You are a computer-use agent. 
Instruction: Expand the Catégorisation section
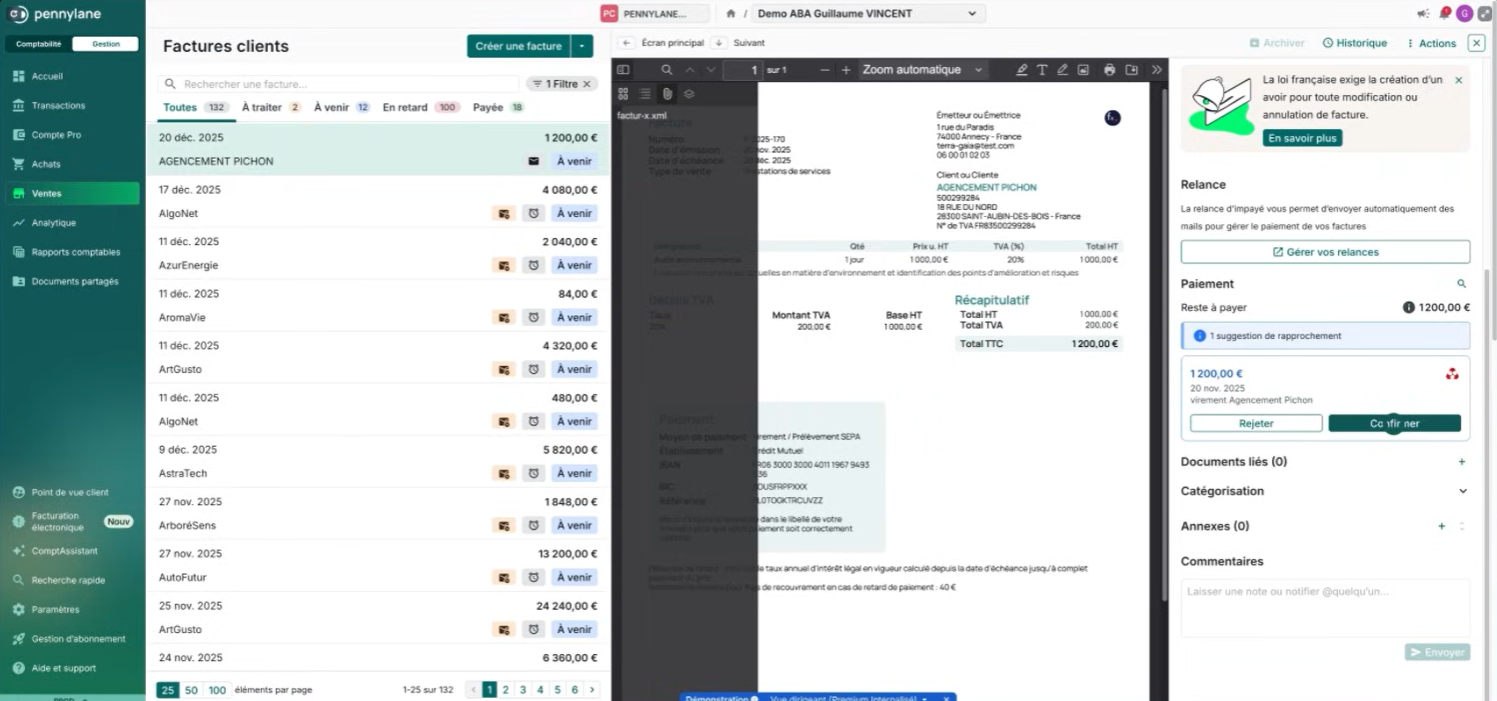[x=1462, y=491]
